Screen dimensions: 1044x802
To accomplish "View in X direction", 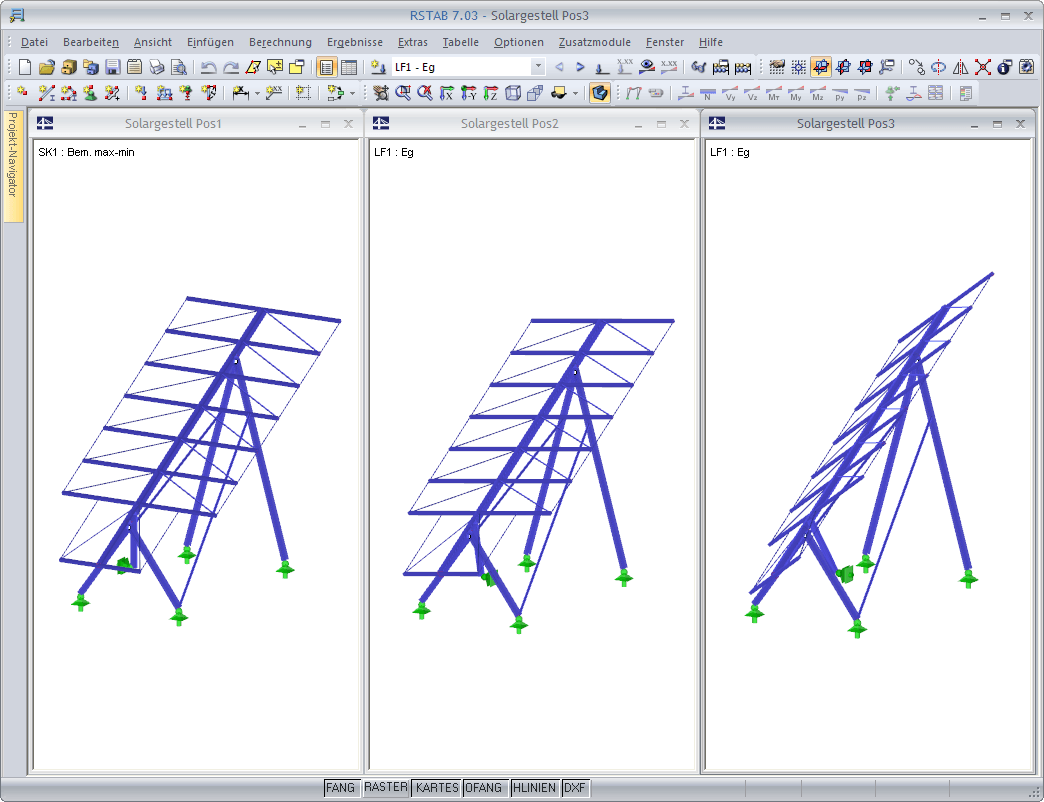I will coord(447,93).
